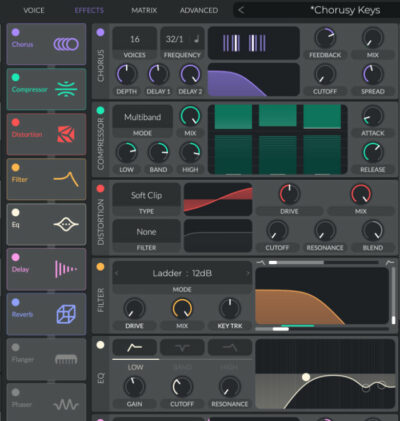
Task: Click the EQ GAIN knob
Action: (x=134, y=387)
